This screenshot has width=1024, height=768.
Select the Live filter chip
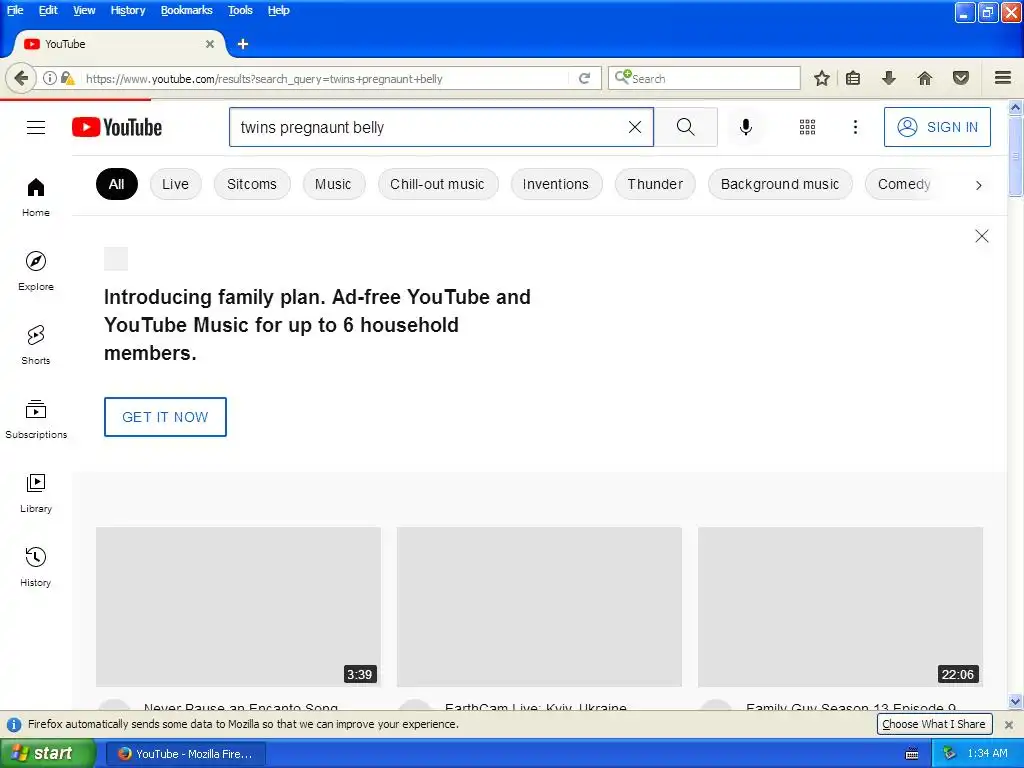coord(176,184)
